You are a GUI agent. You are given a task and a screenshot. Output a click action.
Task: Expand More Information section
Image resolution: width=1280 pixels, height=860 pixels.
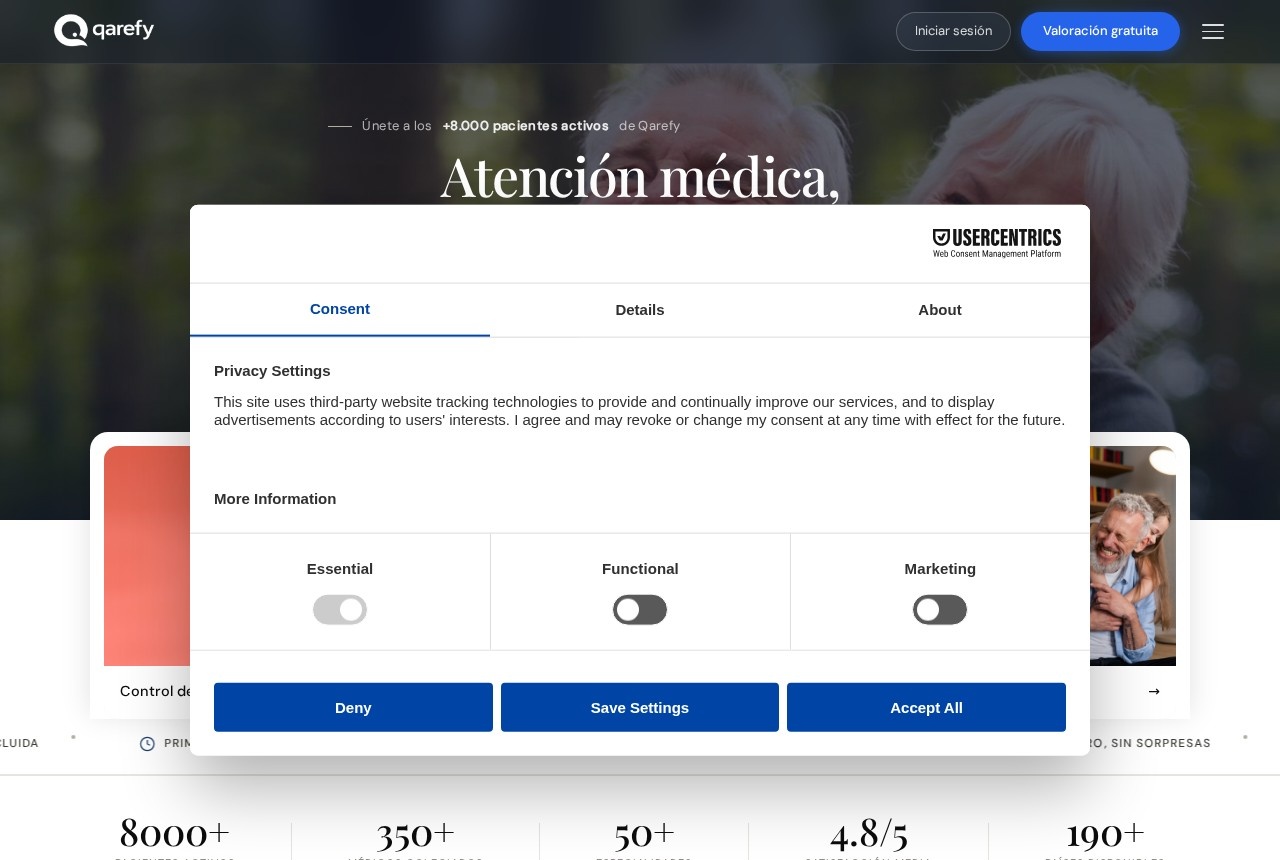pyautogui.click(x=275, y=499)
